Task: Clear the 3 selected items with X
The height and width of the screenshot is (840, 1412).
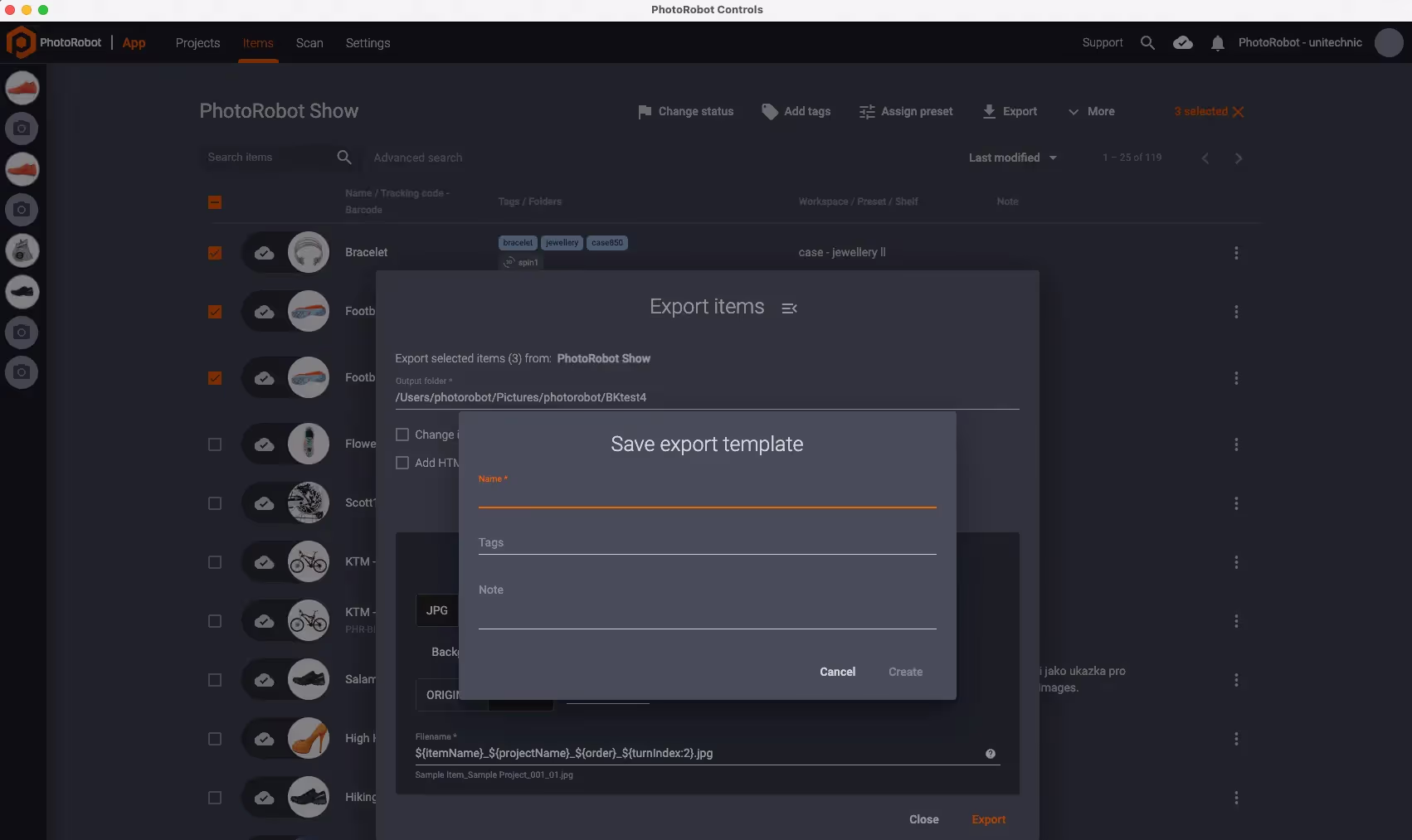Action: pos(1238,112)
